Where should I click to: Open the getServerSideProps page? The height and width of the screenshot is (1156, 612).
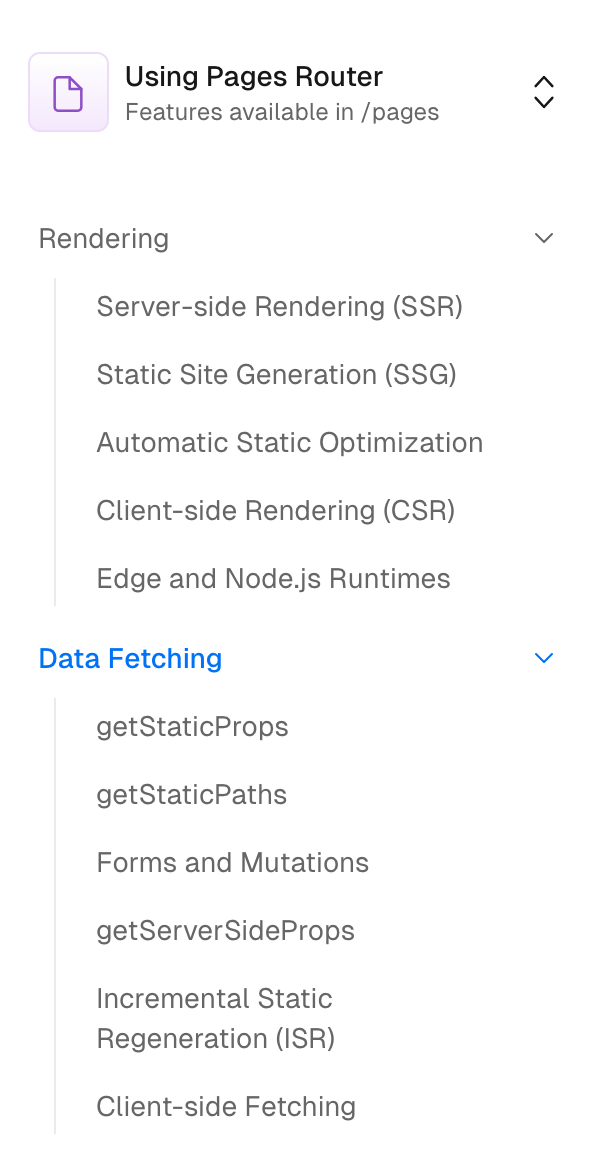pyautogui.click(x=225, y=931)
